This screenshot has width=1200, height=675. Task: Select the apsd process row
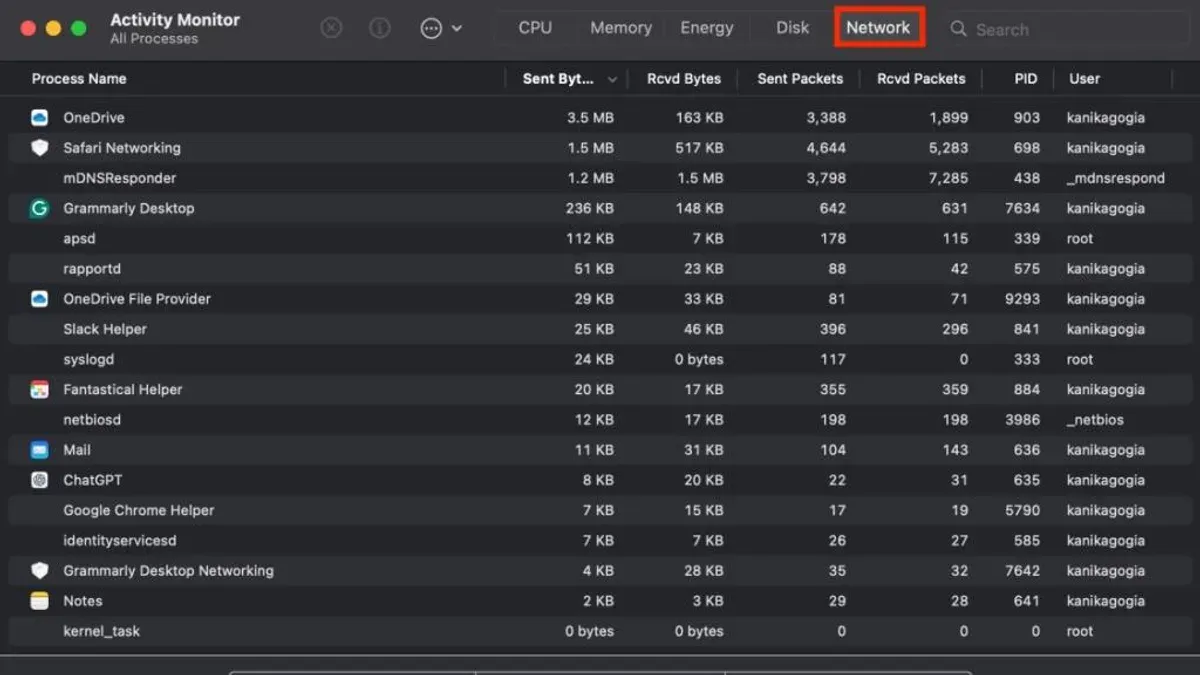[x=600, y=239]
